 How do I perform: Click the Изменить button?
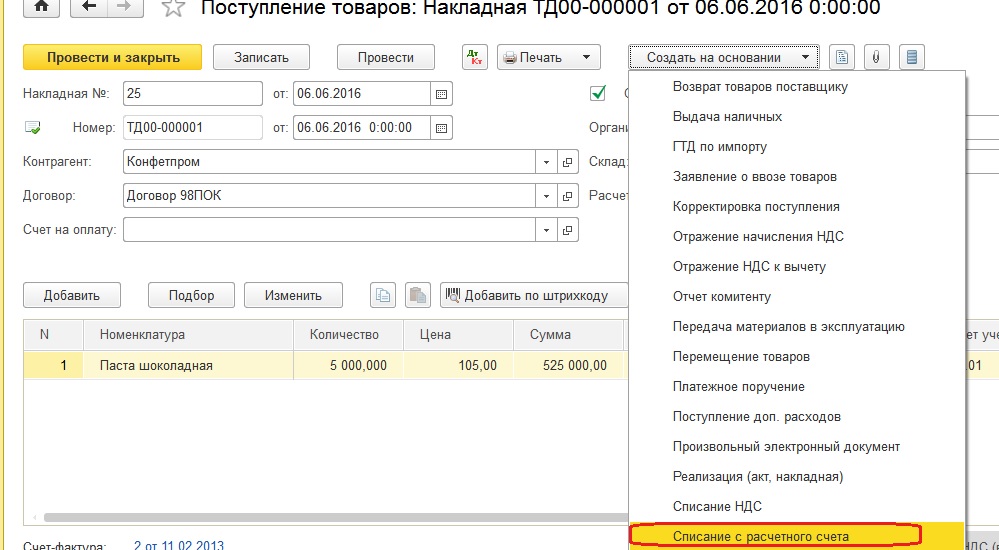pyautogui.click(x=293, y=295)
